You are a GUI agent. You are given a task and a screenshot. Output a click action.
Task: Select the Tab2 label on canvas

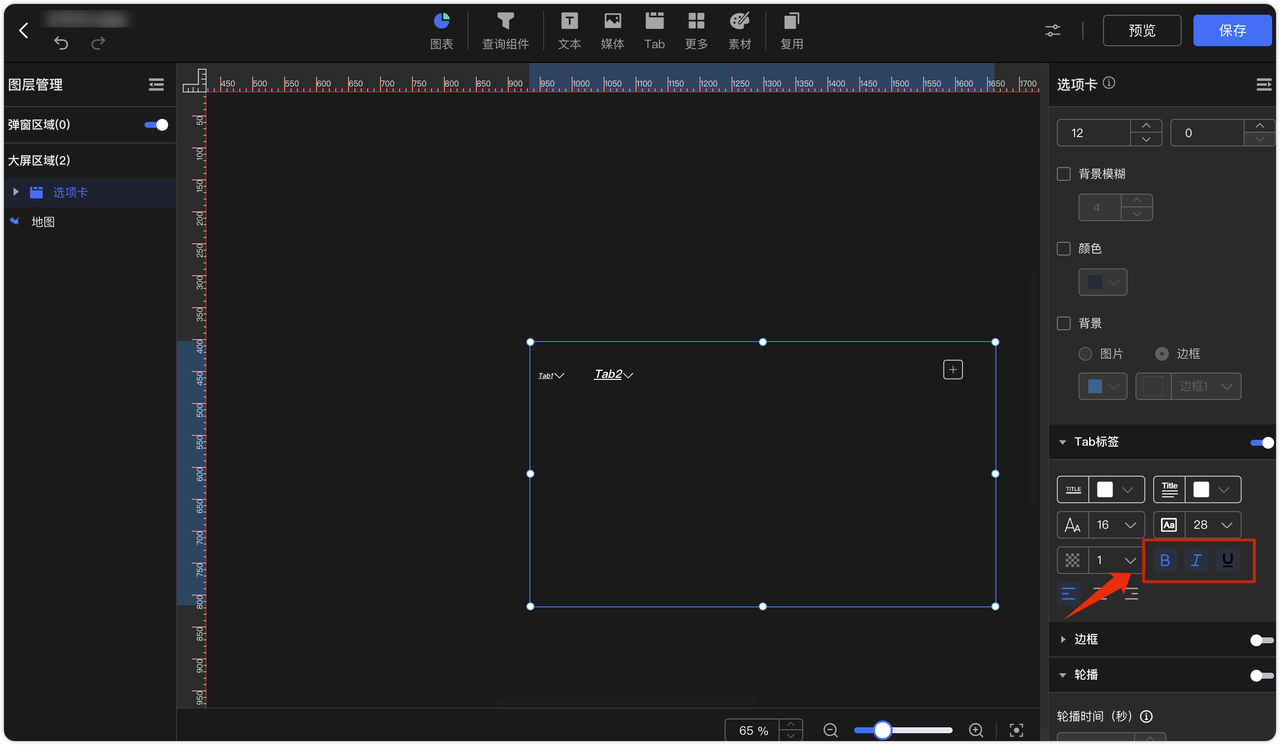[x=608, y=373]
